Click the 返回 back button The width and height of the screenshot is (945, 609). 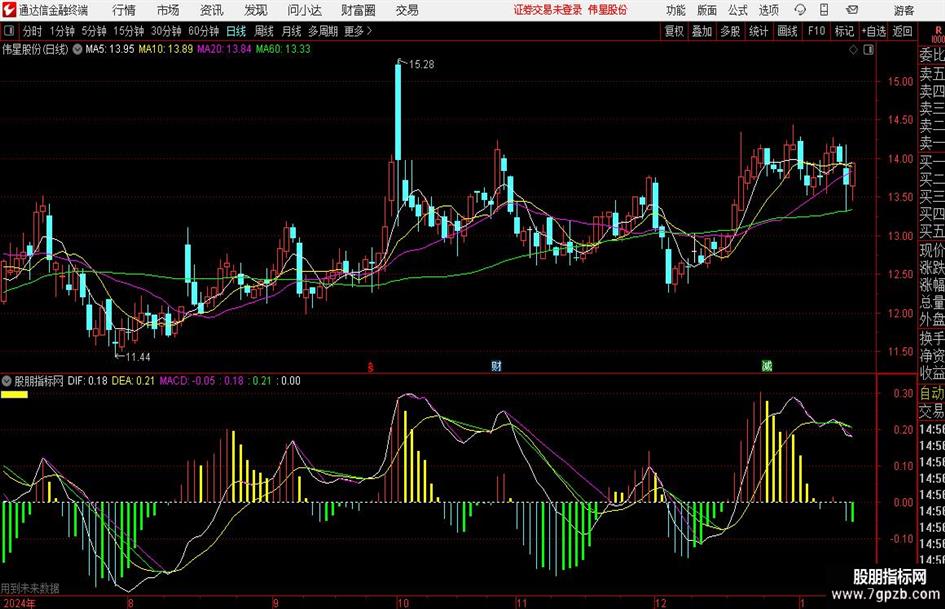902,31
